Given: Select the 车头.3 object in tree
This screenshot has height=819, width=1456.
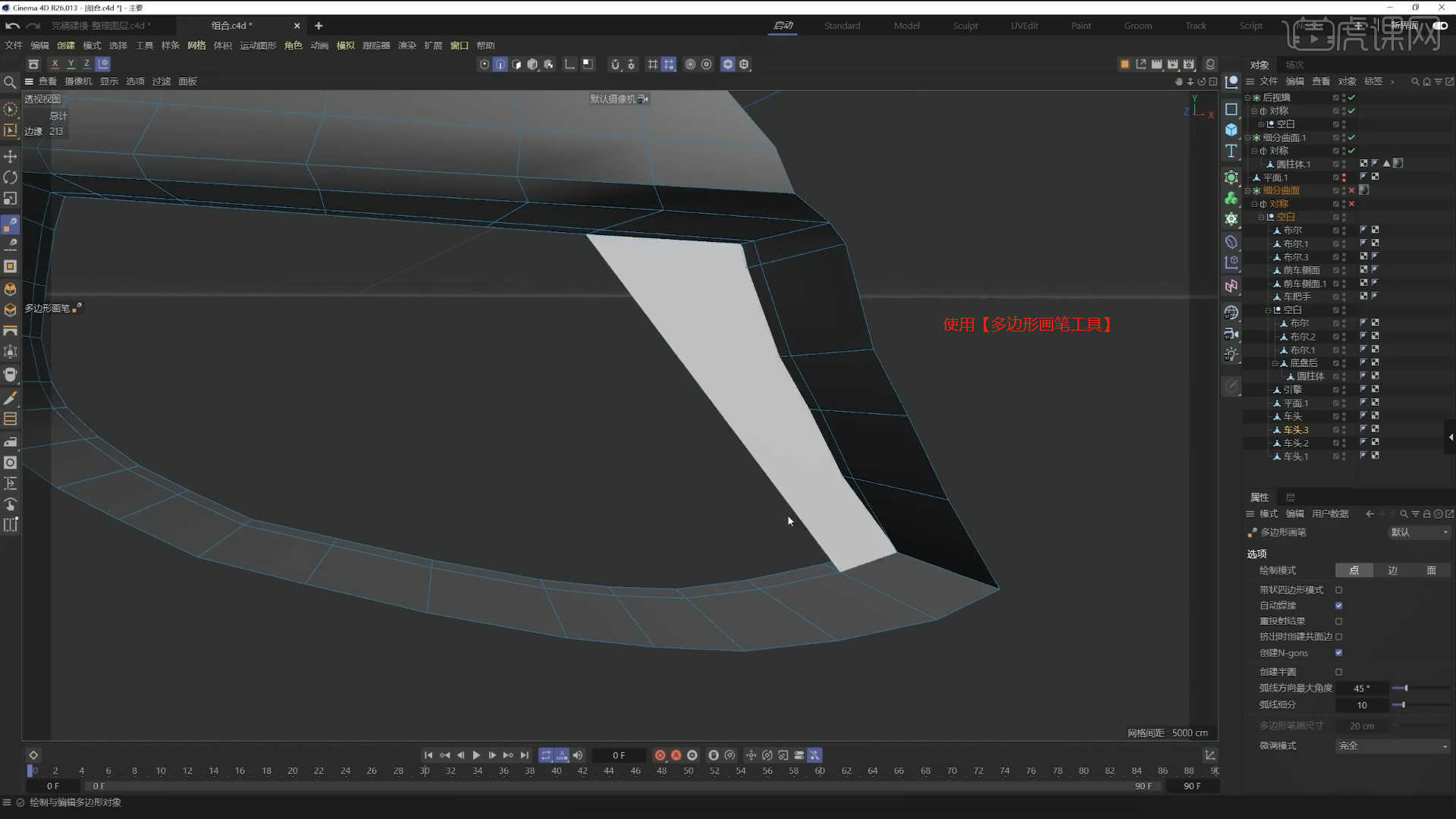Looking at the screenshot, I should (x=1295, y=430).
